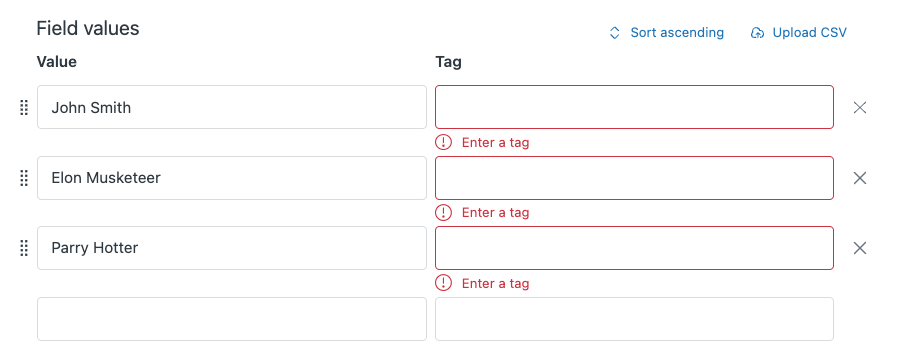Focus the John Smith value field
The height and width of the screenshot is (363, 907).
[232, 108]
